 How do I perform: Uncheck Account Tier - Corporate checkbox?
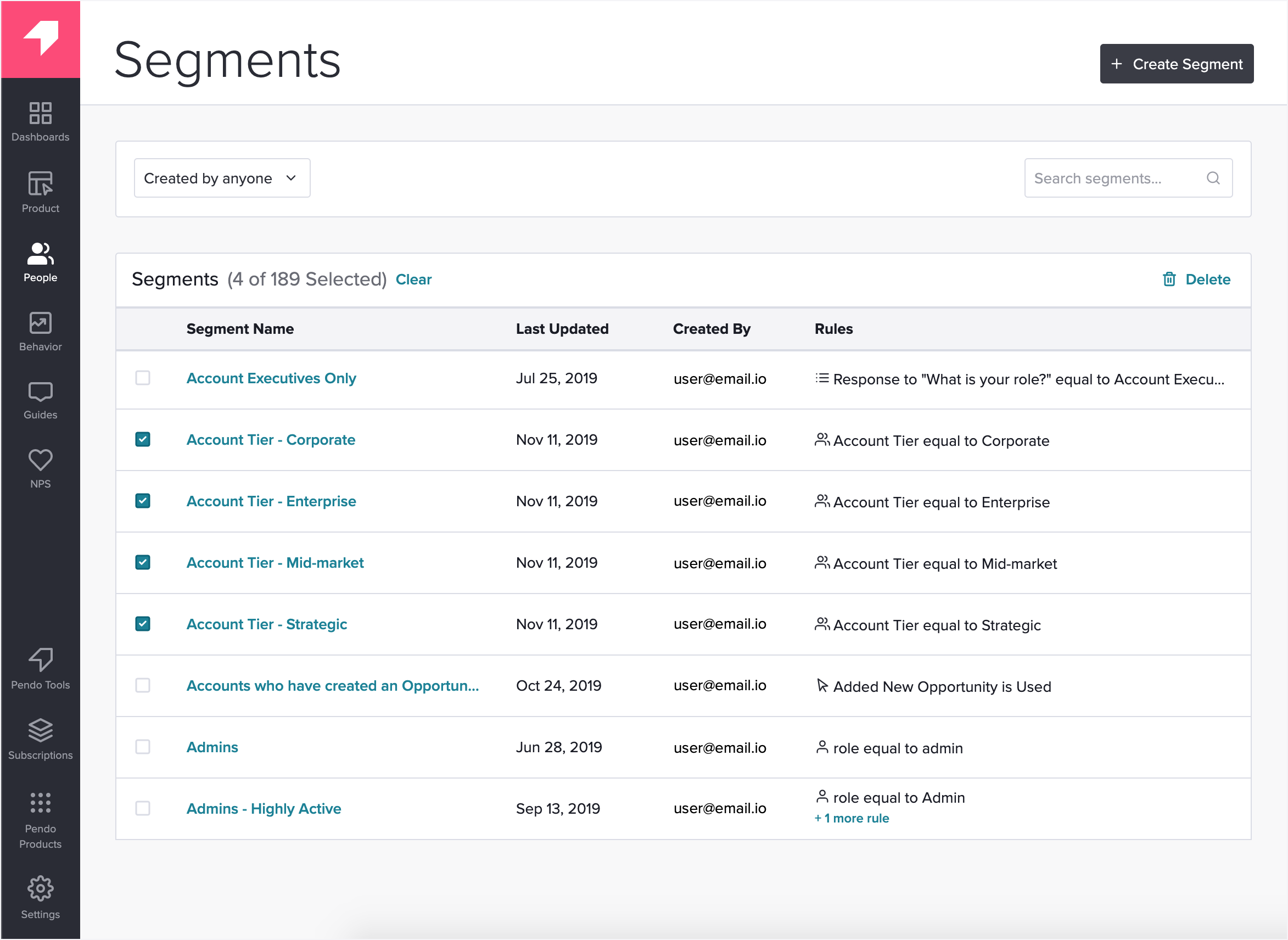(x=143, y=440)
